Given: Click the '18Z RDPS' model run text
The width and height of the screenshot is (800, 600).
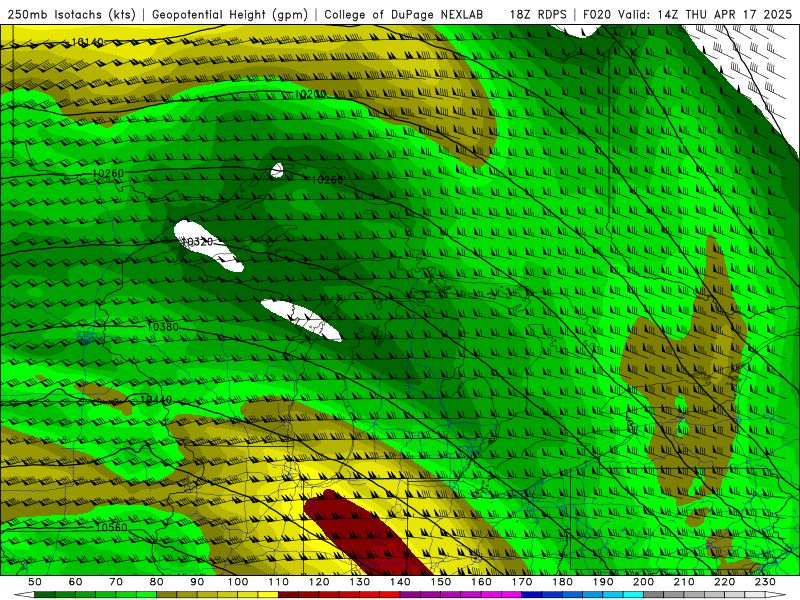Looking at the screenshot, I should click(x=538, y=14).
